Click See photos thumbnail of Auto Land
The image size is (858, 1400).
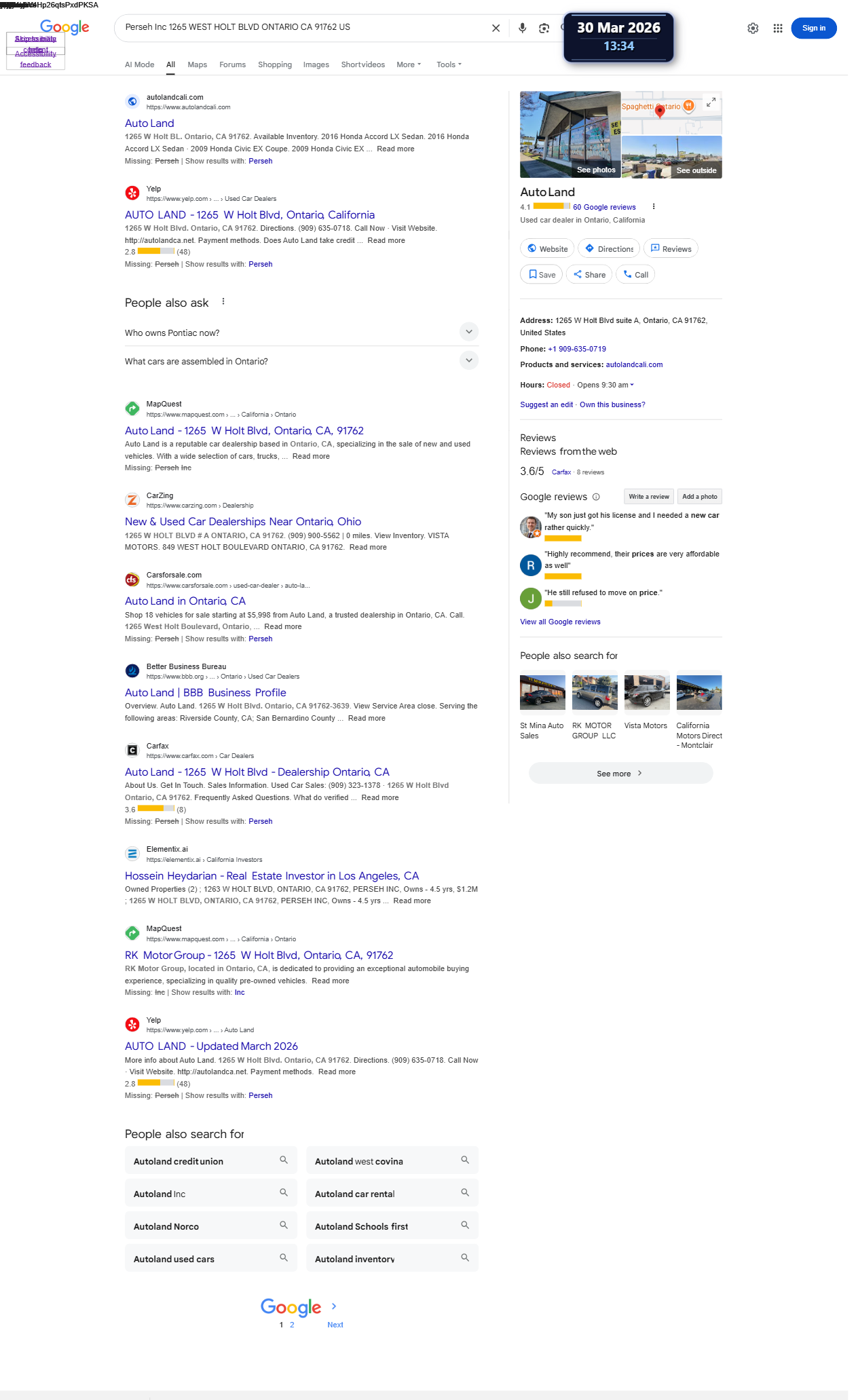(x=570, y=134)
